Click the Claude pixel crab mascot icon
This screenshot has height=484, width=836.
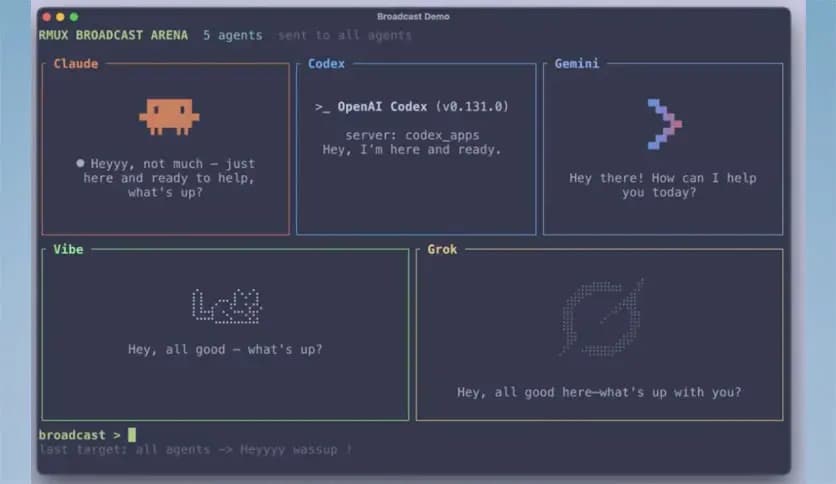170,116
